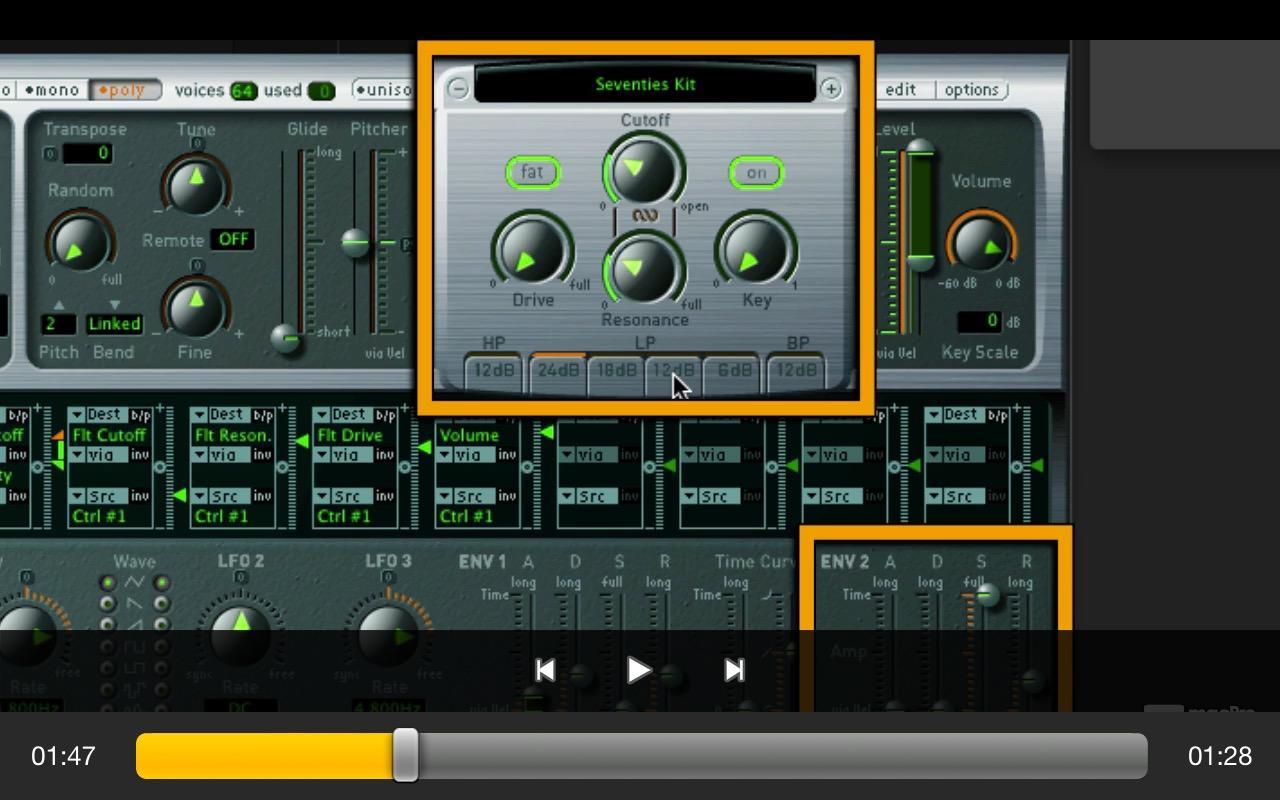Skip to the previous video chapter
Screen dimensions: 1280x800
point(545,670)
